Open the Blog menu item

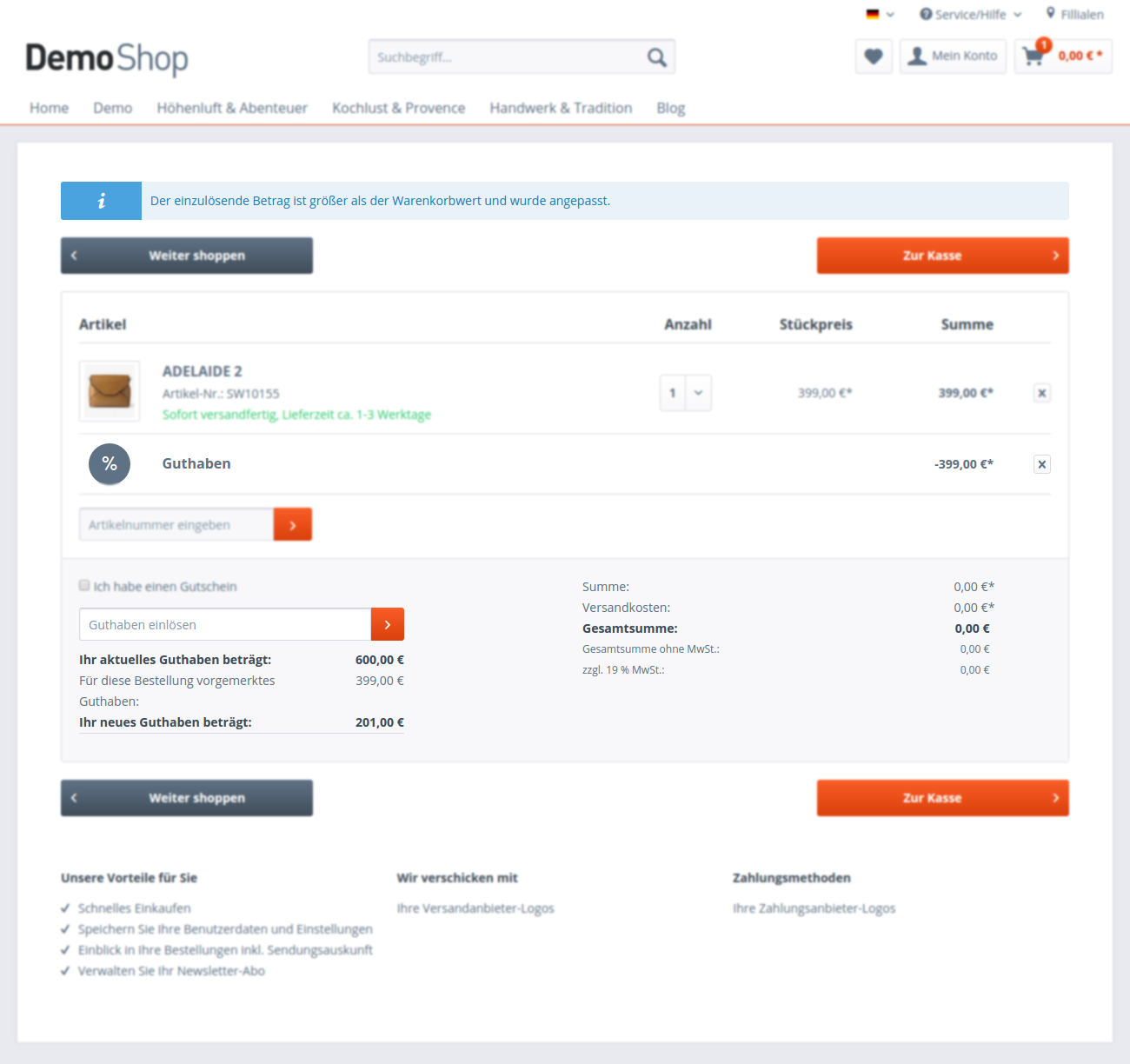pos(670,108)
